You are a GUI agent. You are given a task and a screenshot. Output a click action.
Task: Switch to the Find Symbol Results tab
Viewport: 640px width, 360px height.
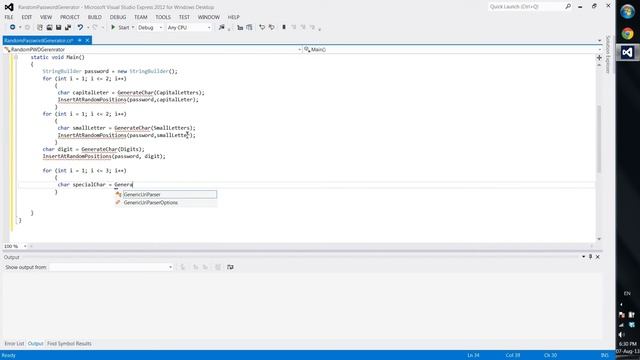[69, 344]
